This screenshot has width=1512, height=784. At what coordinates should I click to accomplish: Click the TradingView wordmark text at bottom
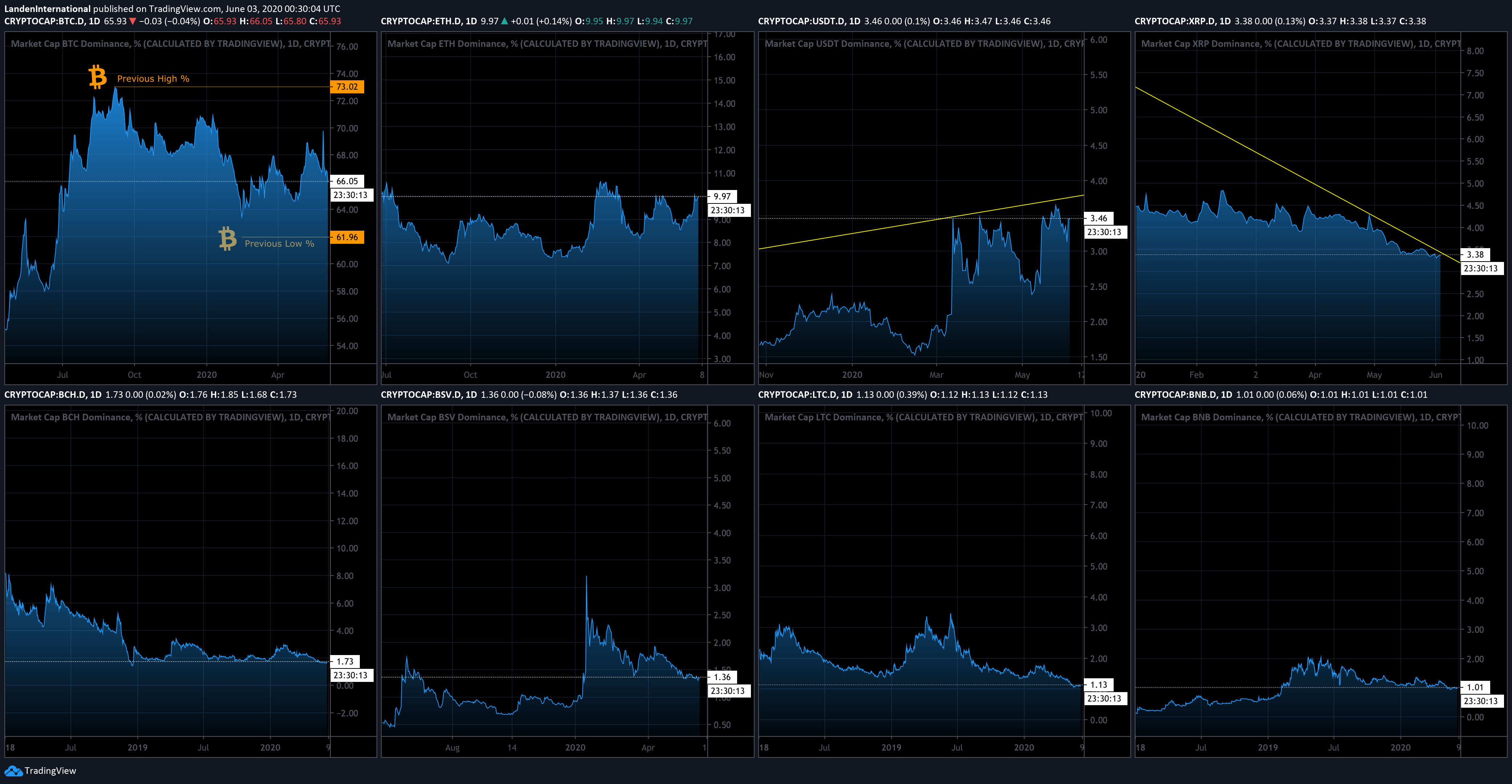(x=51, y=771)
